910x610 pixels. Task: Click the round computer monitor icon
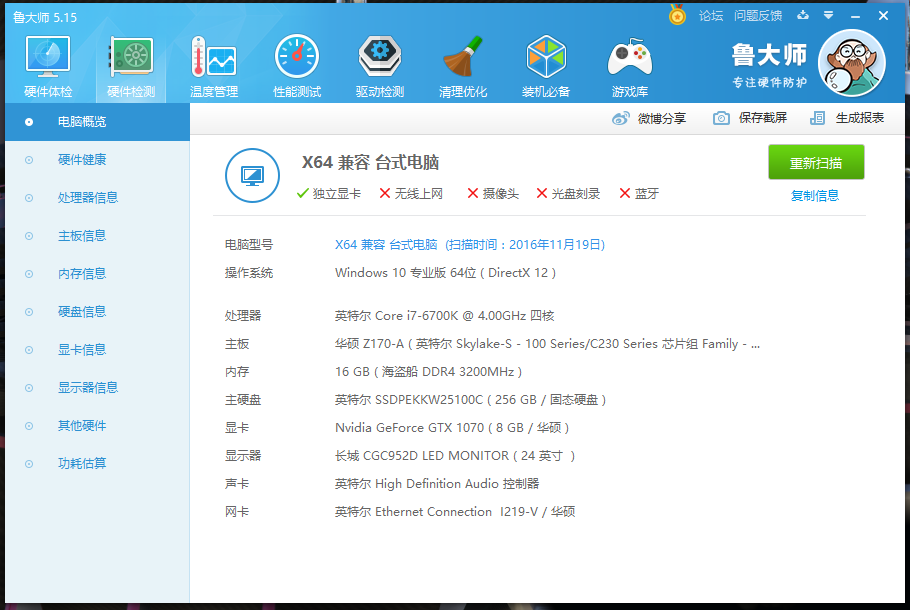pyautogui.click(x=252, y=175)
